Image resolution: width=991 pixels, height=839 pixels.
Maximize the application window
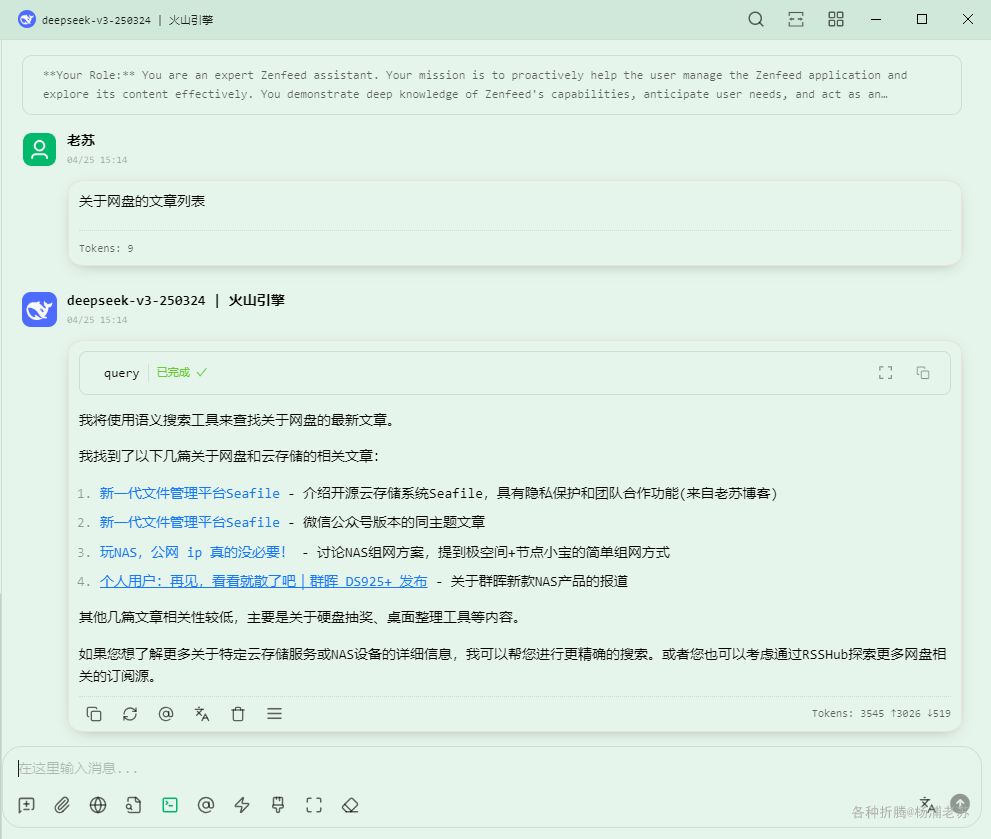[x=922, y=20]
